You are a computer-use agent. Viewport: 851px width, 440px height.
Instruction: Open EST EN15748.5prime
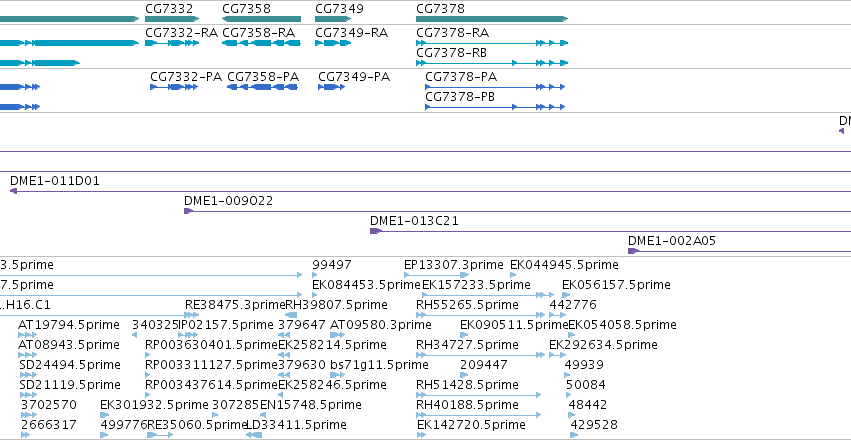point(310,405)
